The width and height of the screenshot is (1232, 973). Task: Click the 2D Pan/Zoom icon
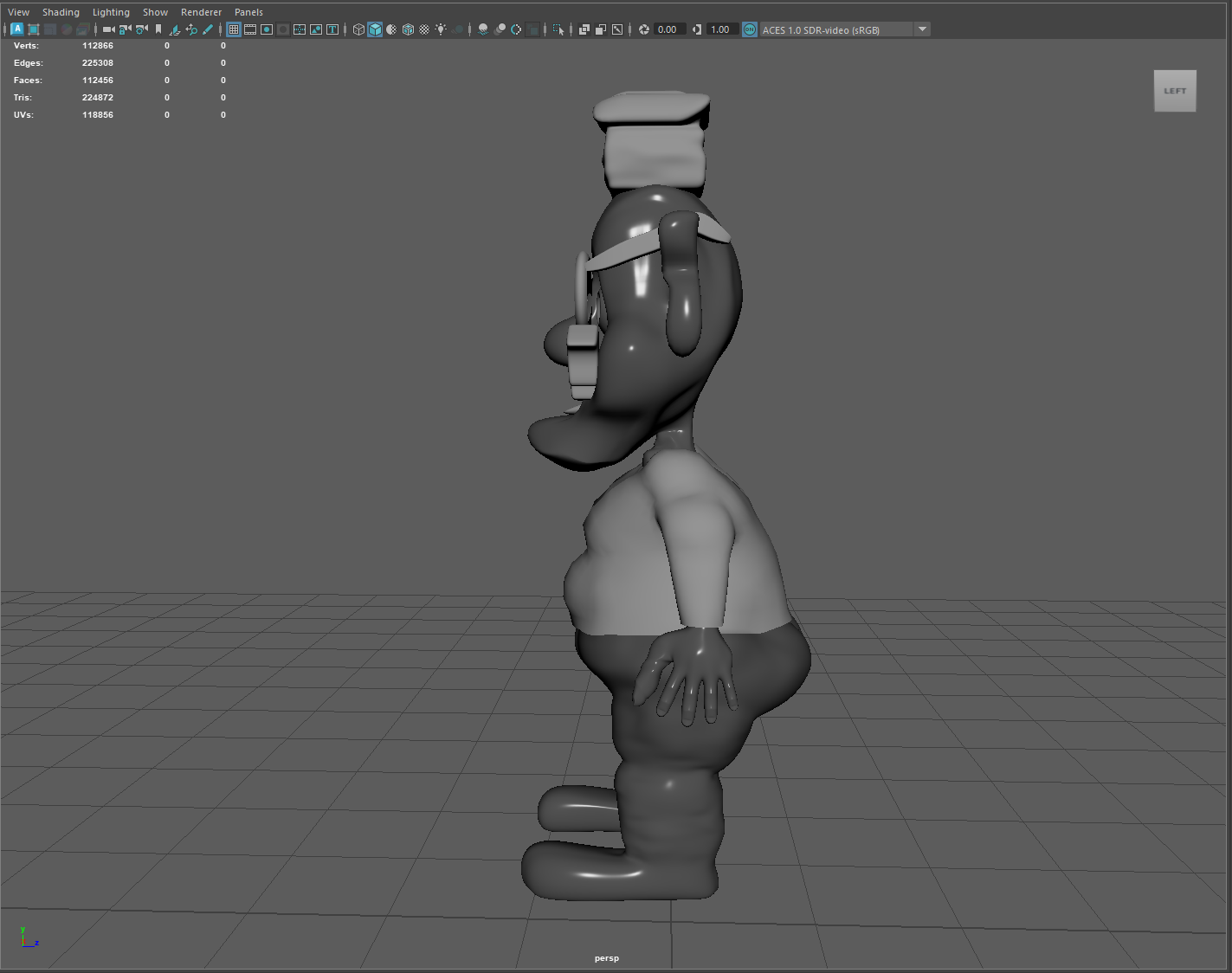tap(191, 29)
